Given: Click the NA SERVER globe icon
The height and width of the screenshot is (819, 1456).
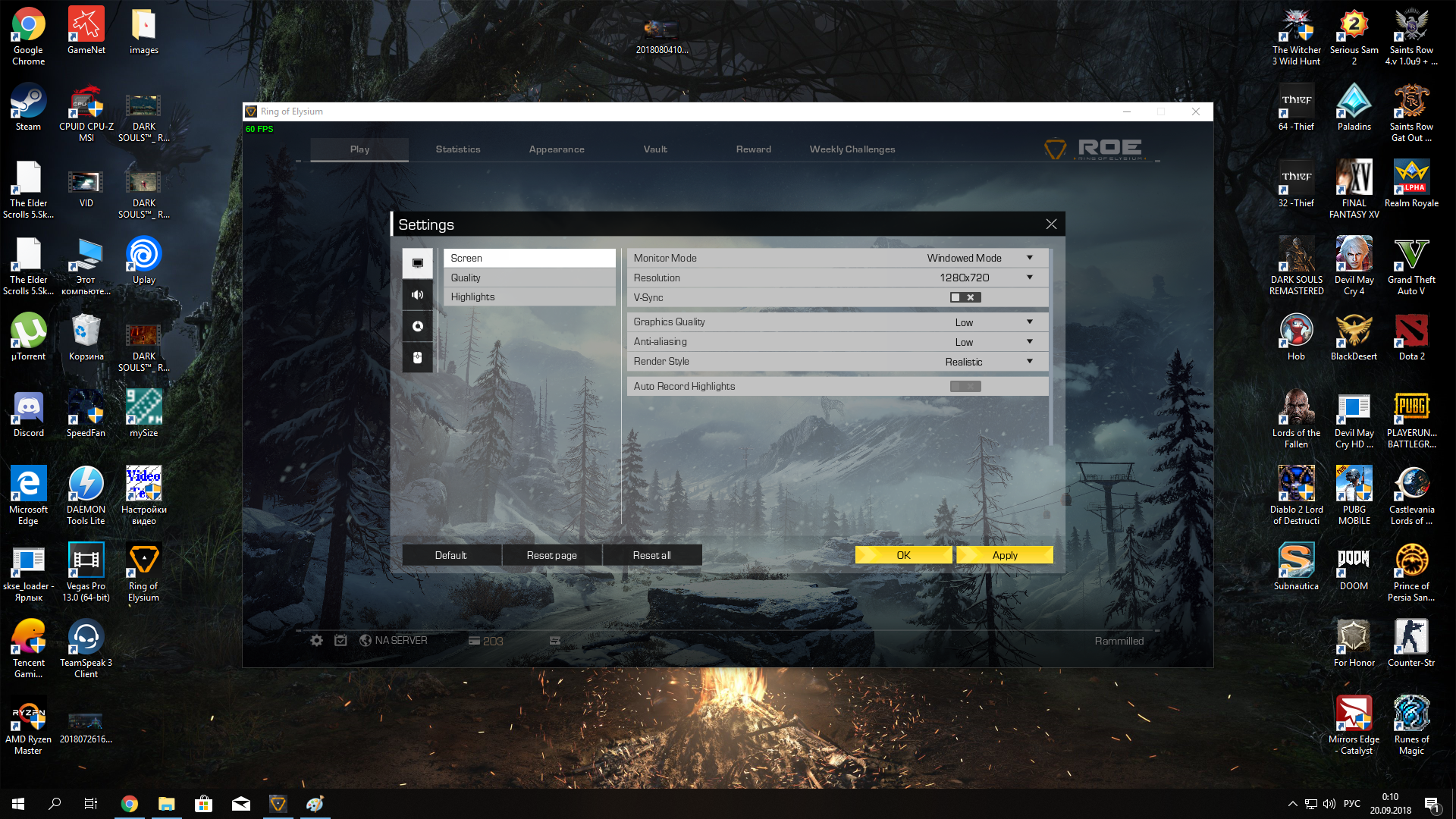Looking at the screenshot, I should pos(366,641).
